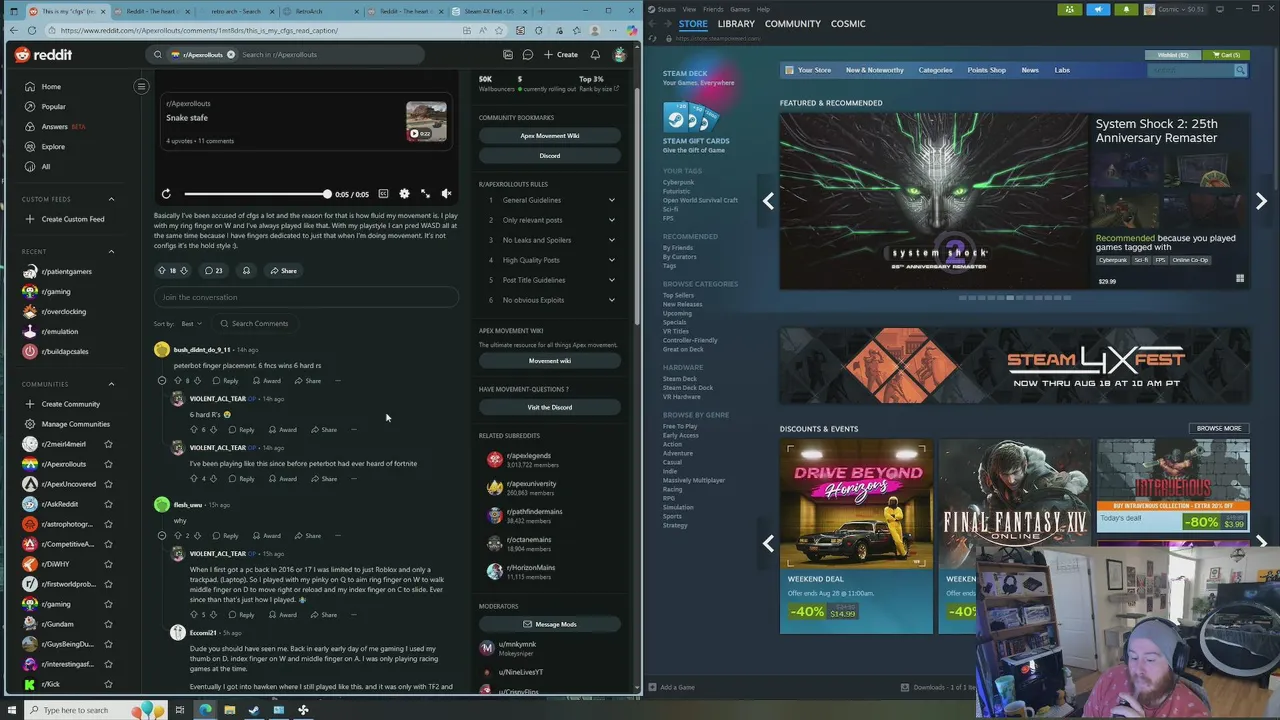The image size is (1280, 720).
Task: Click the Reddit logo to go home
Action: click(x=43, y=55)
